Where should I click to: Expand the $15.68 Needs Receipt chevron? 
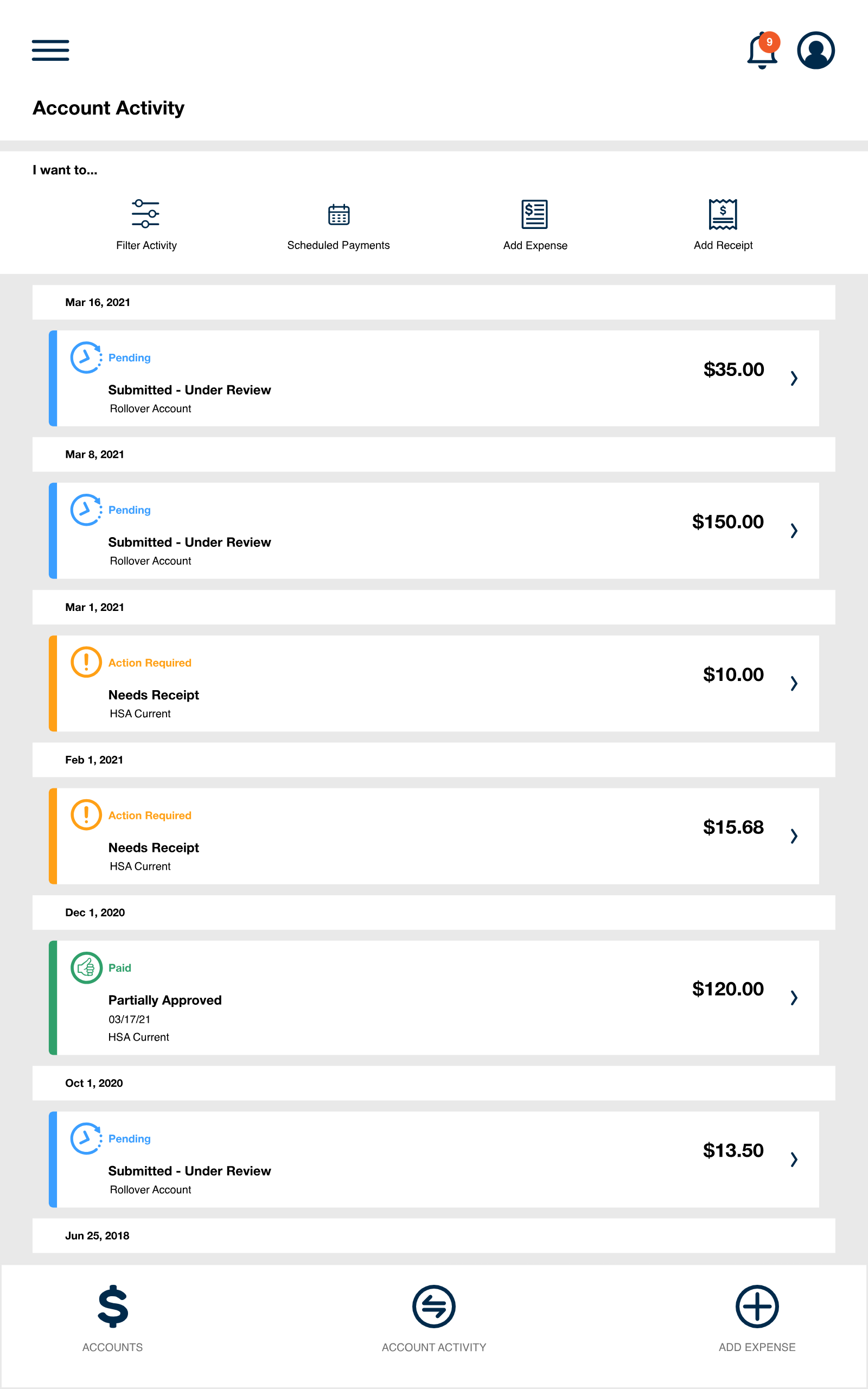click(794, 836)
